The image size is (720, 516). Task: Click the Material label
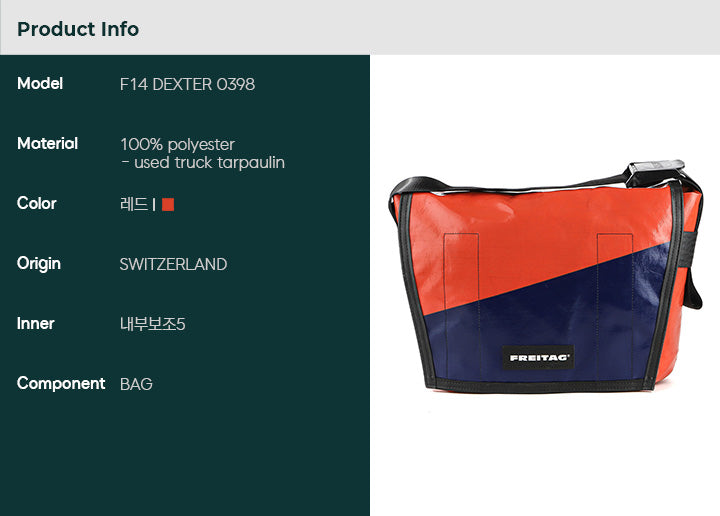[x=47, y=143]
